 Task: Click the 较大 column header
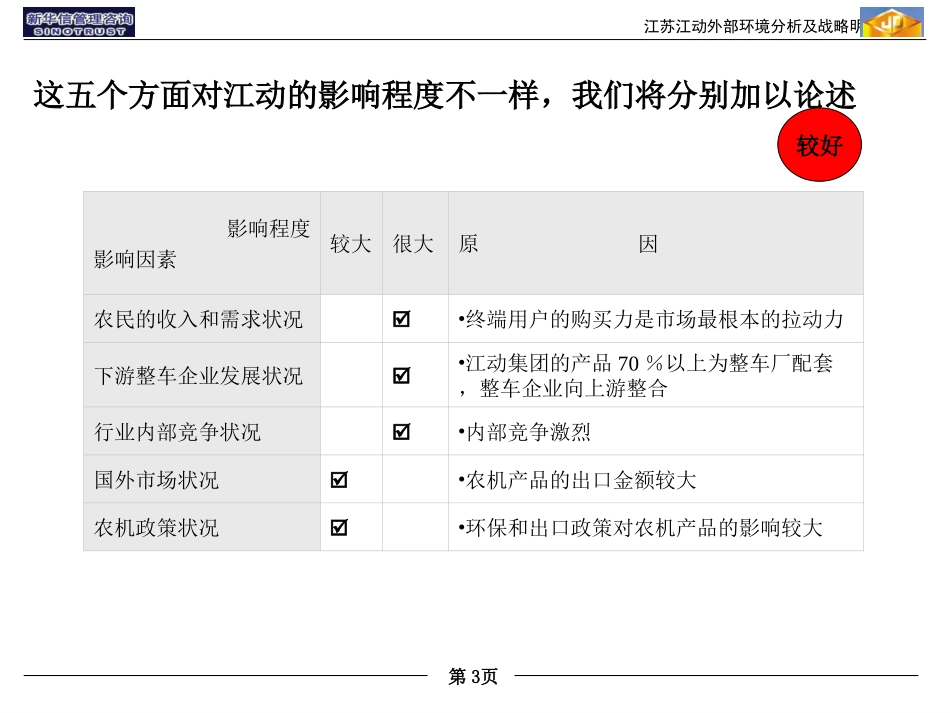(351, 244)
